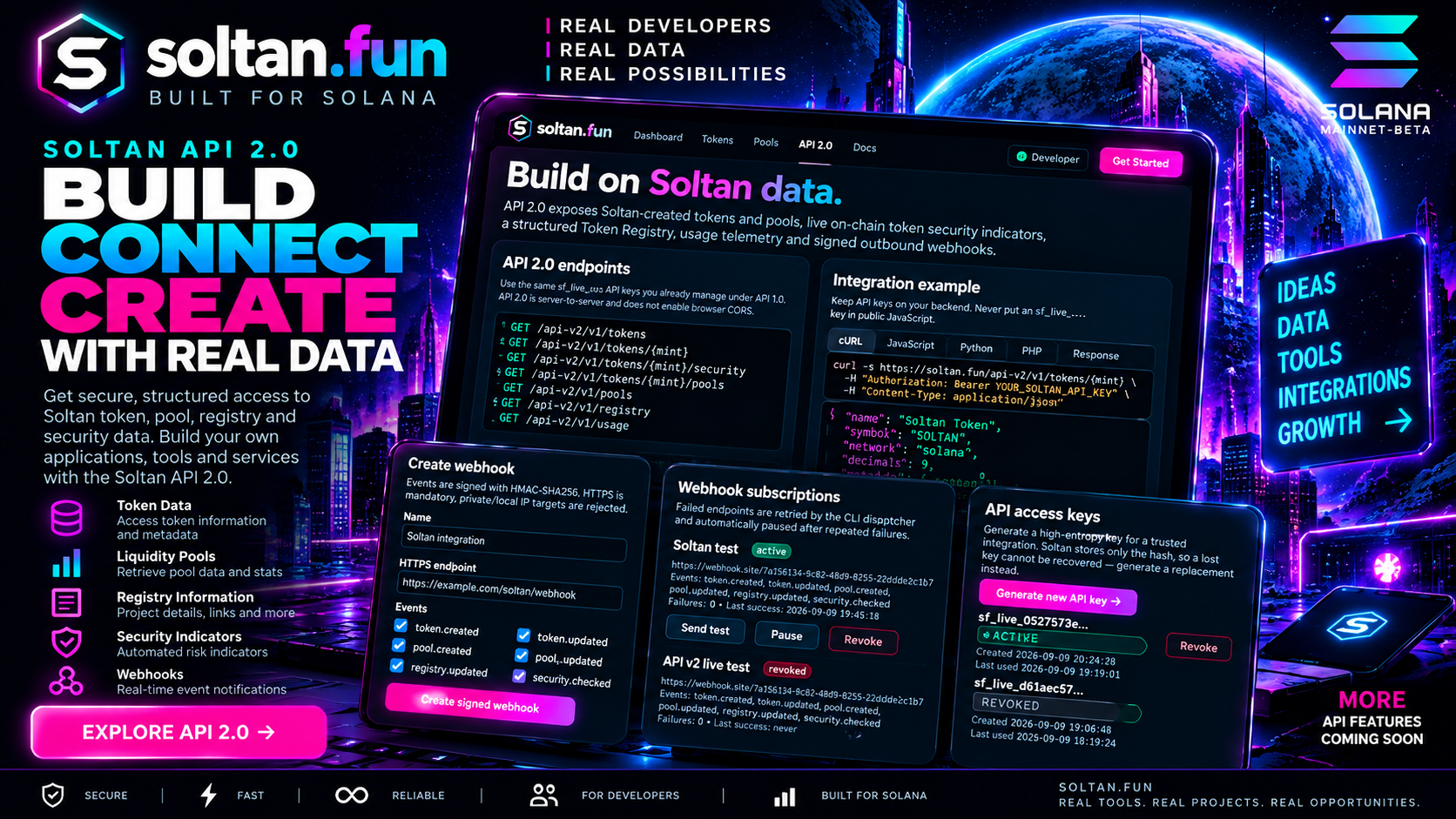Click the Get Started button
1456x819 pixels.
(1141, 162)
